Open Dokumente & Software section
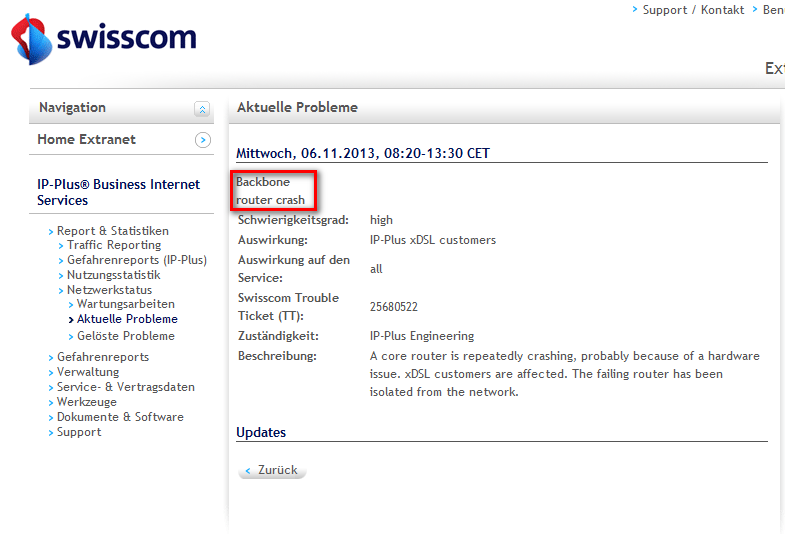 (120, 417)
